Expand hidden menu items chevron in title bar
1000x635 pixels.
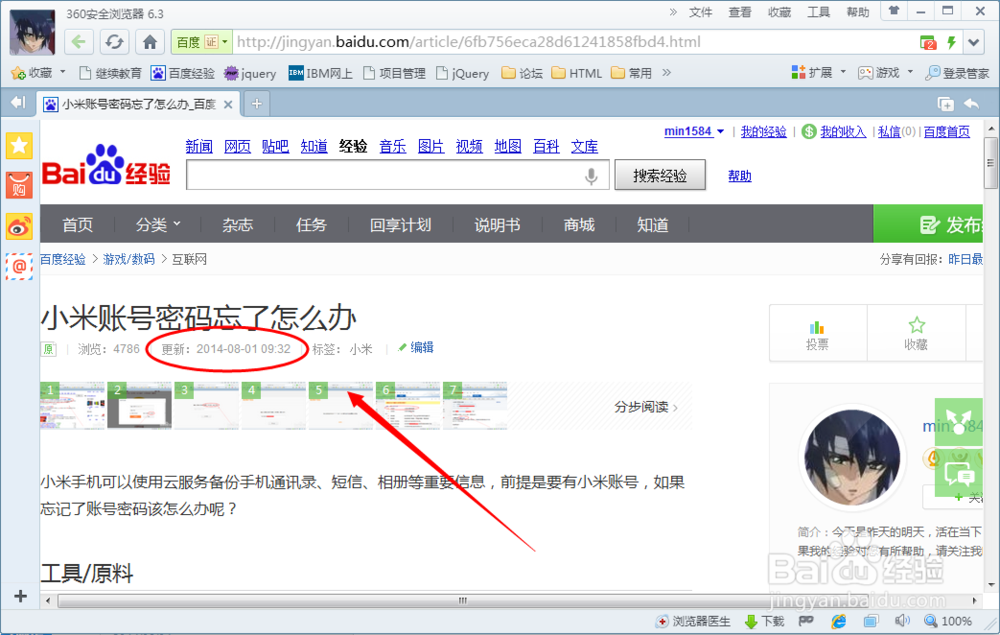click(673, 11)
